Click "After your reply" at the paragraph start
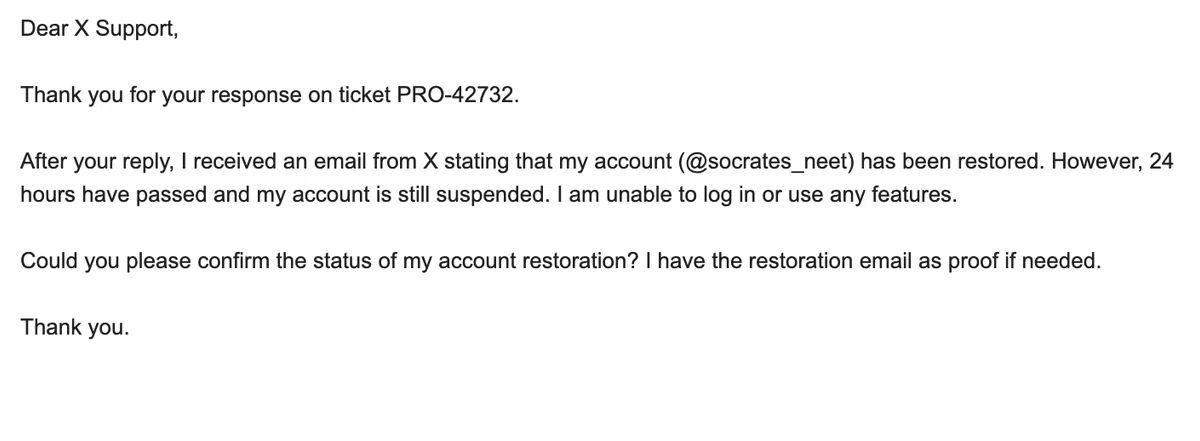This screenshot has height=441, width=1200. [95, 161]
